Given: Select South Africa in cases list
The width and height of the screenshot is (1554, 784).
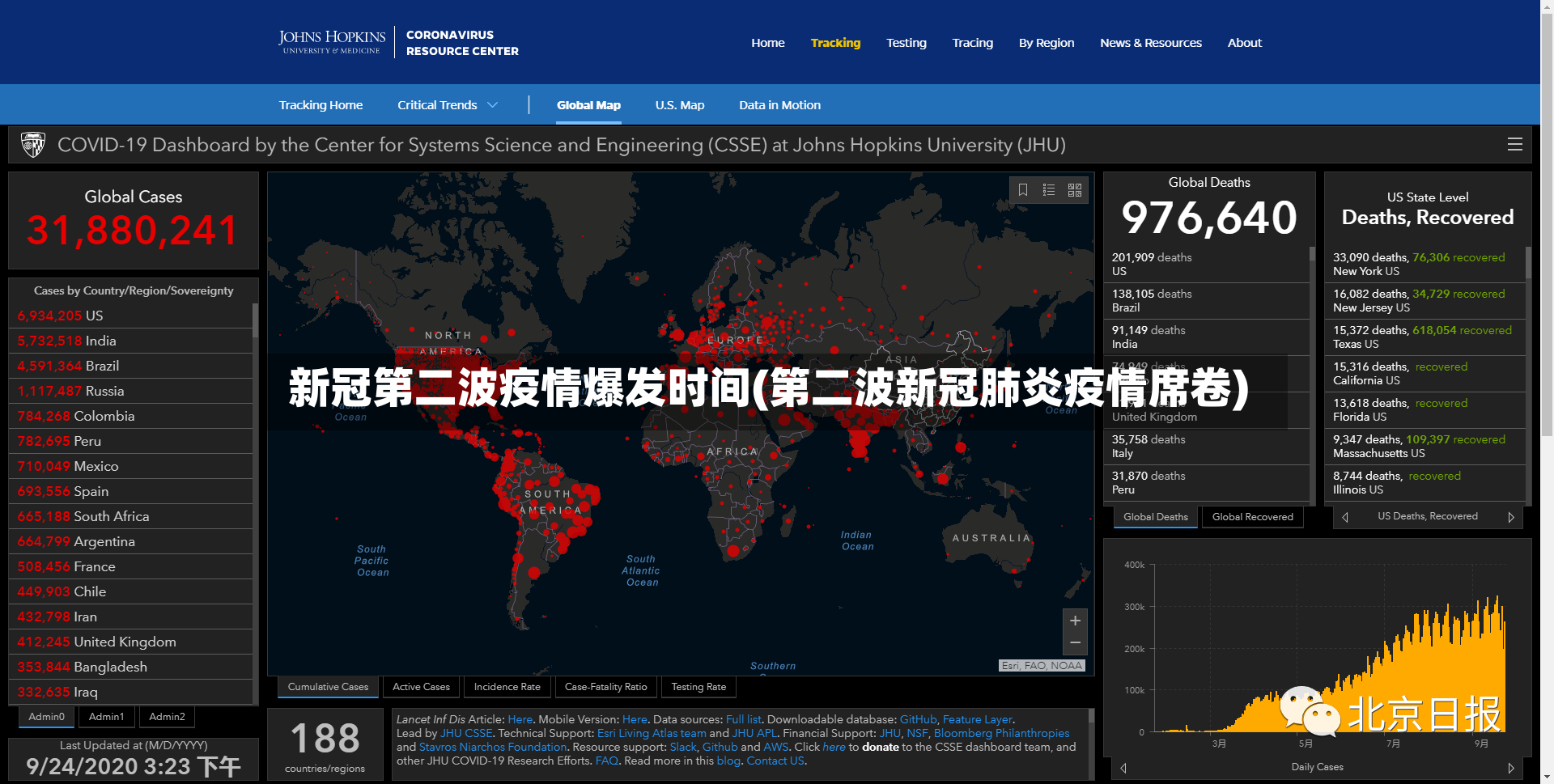Looking at the screenshot, I should coord(130,516).
